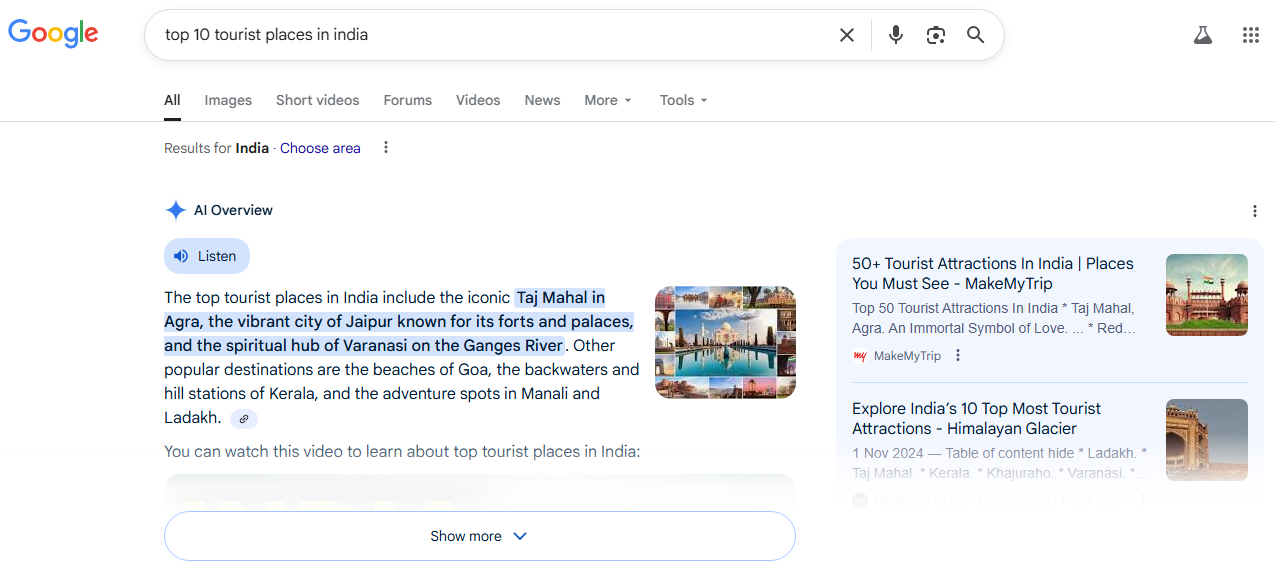This screenshot has height=572, width=1275.
Task: Click the 1 Nov 2024 snippet text
Action: pyautogui.click(x=1000, y=463)
